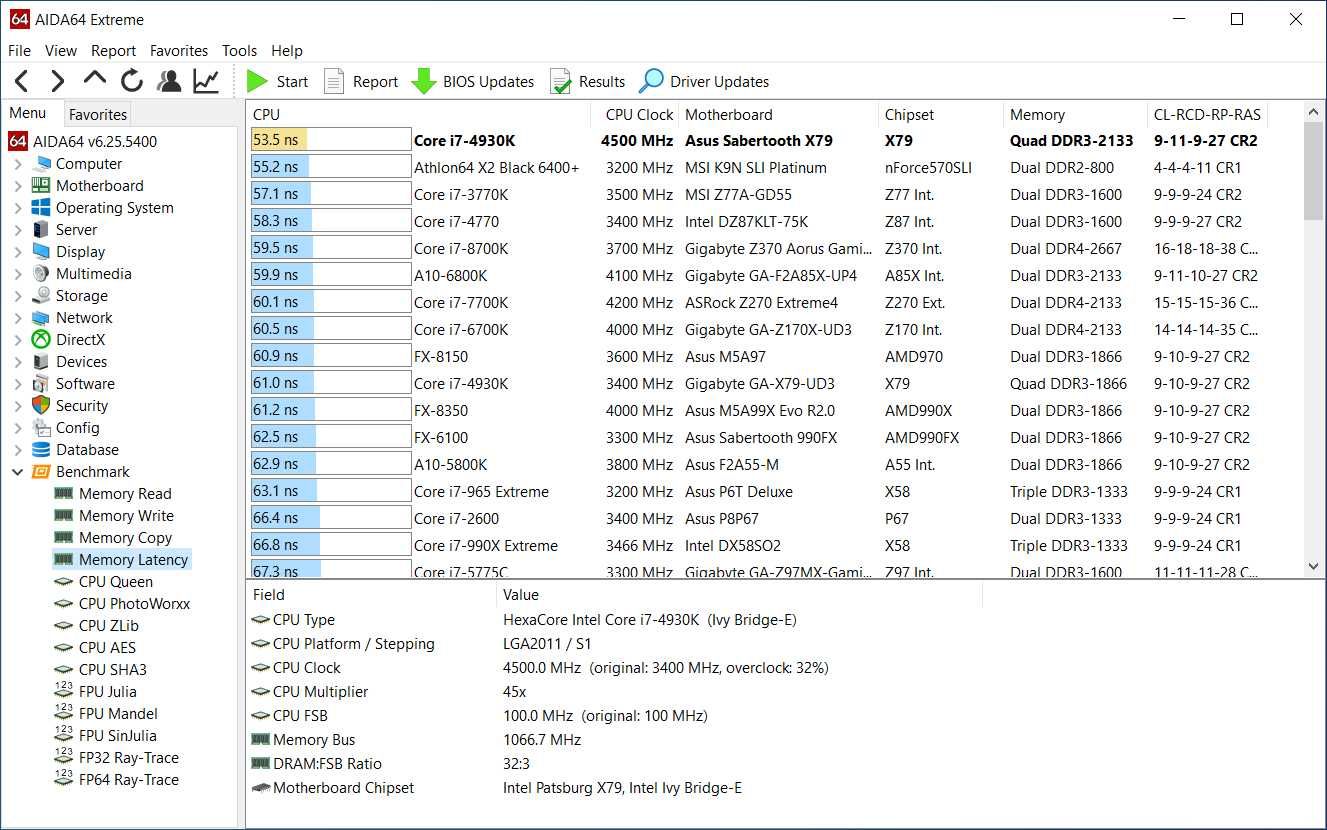Image resolution: width=1327 pixels, height=830 pixels.
Task: Expand the Multimedia tree node
Action: [x=18, y=274]
